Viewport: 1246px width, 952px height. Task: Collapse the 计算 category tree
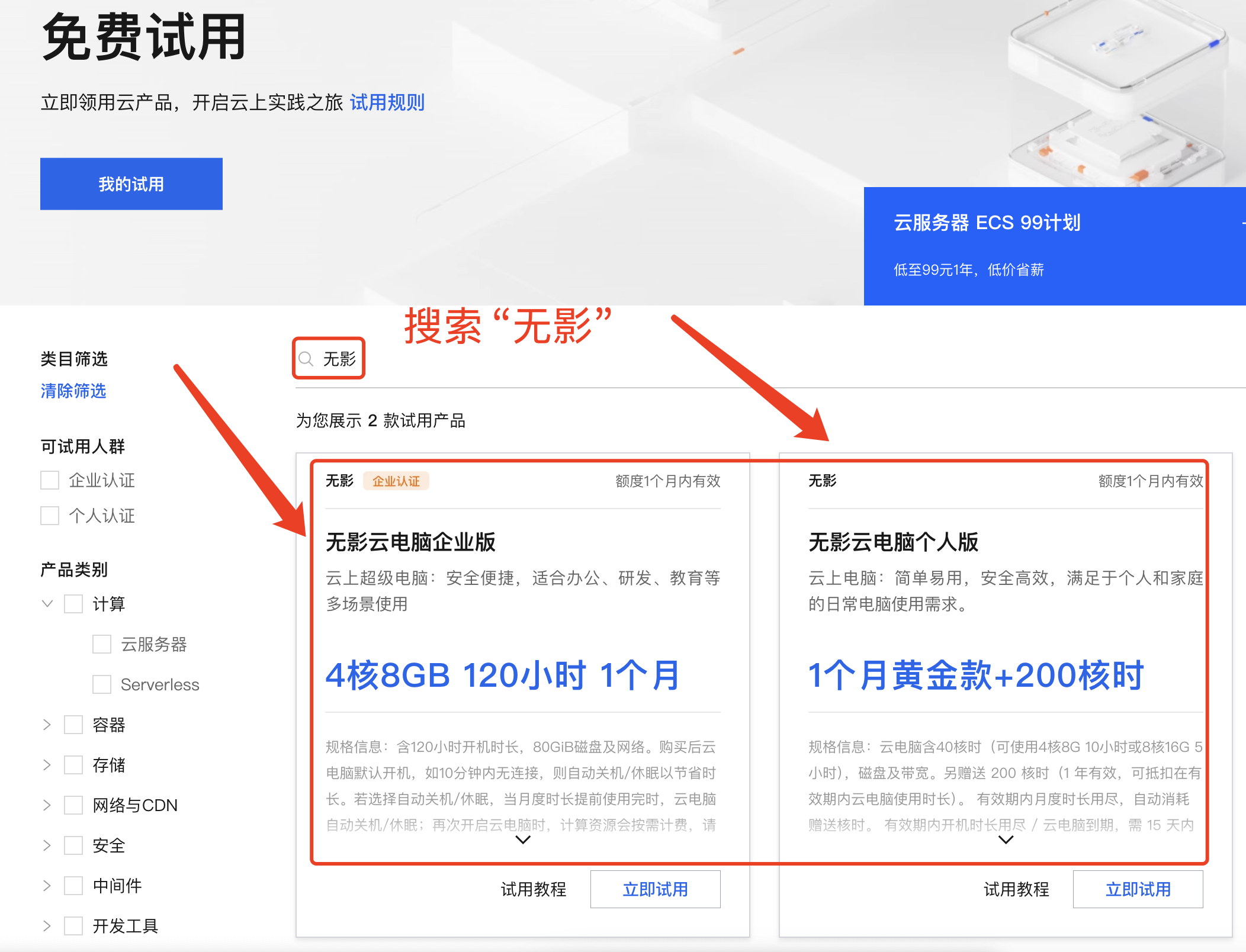[47, 604]
